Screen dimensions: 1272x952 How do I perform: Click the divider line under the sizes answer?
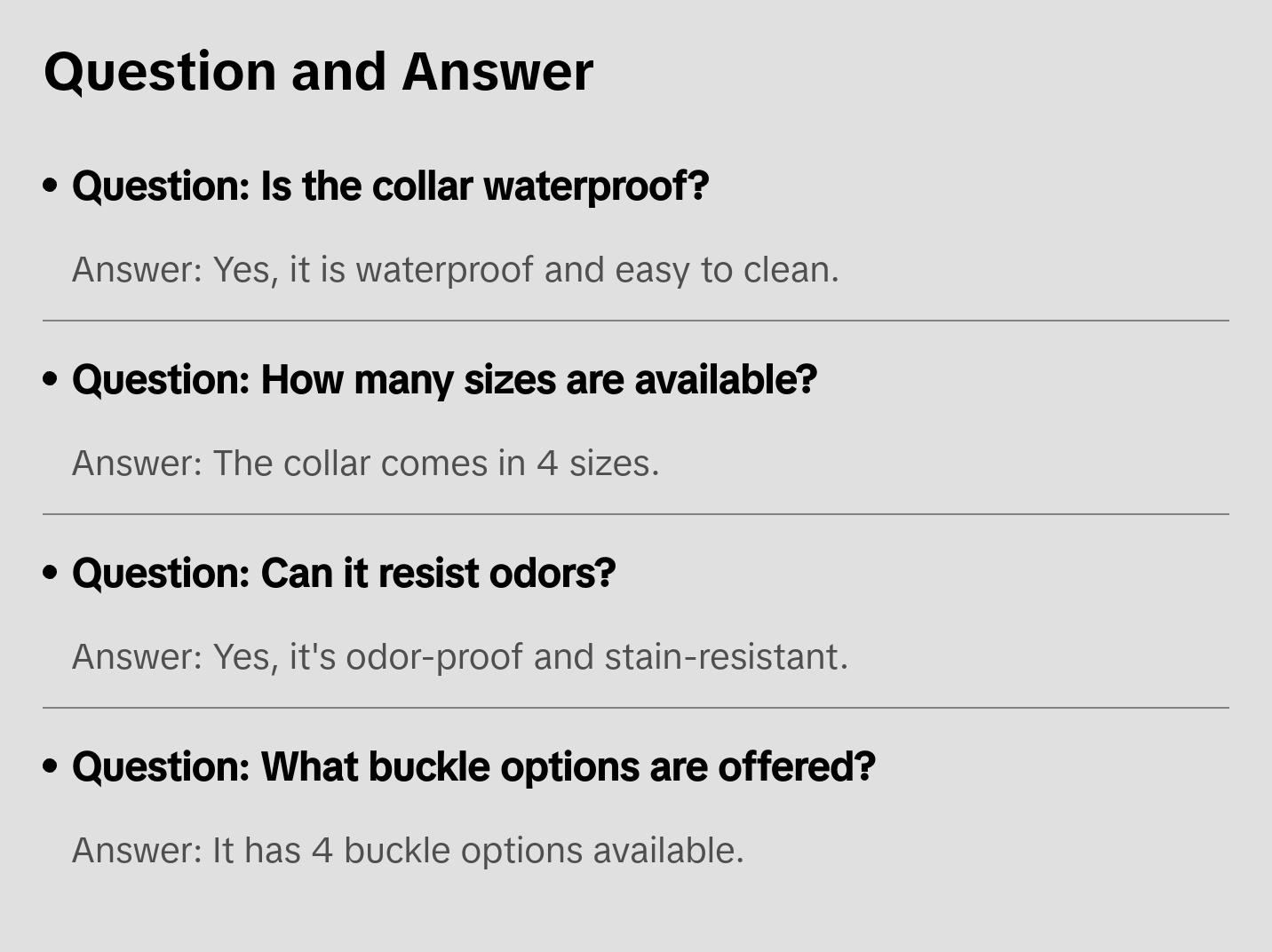[636, 514]
